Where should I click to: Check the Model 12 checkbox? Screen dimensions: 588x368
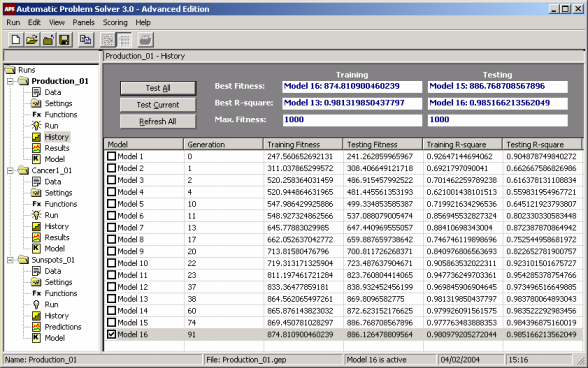pos(111,287)
